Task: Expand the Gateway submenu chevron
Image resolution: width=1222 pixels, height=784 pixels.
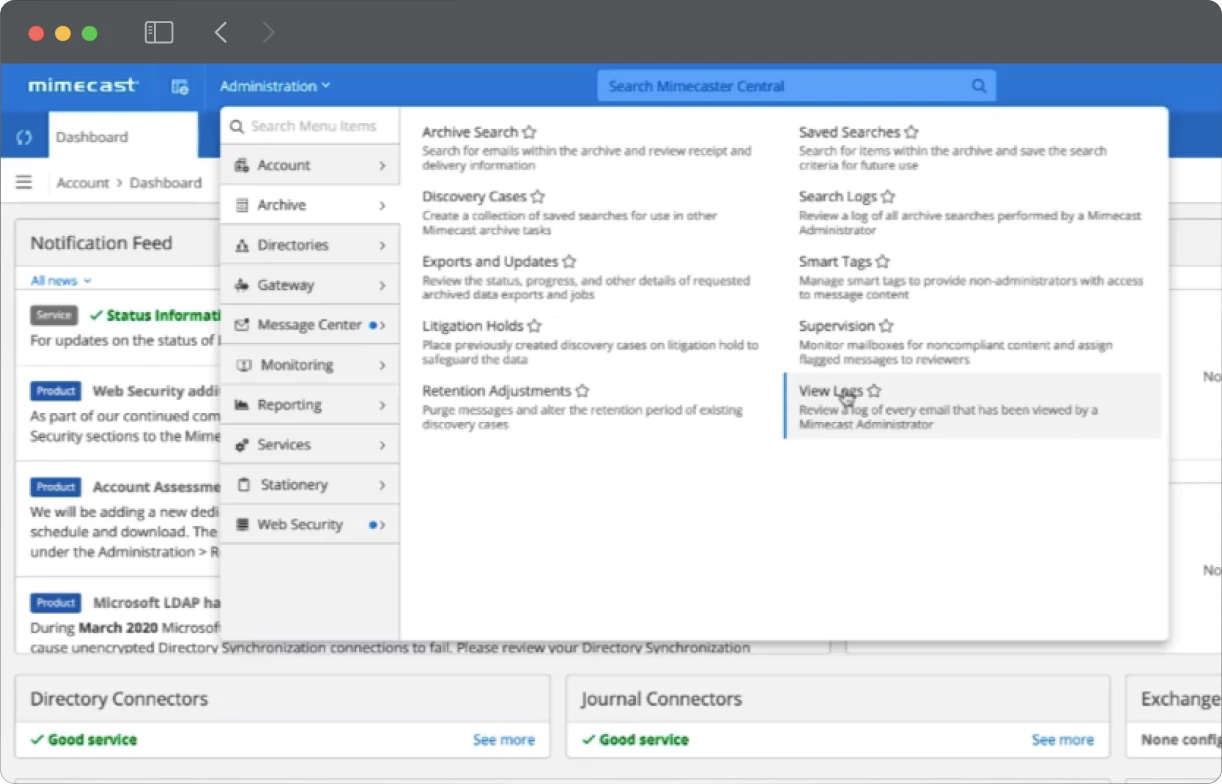Action: [382, 285]
